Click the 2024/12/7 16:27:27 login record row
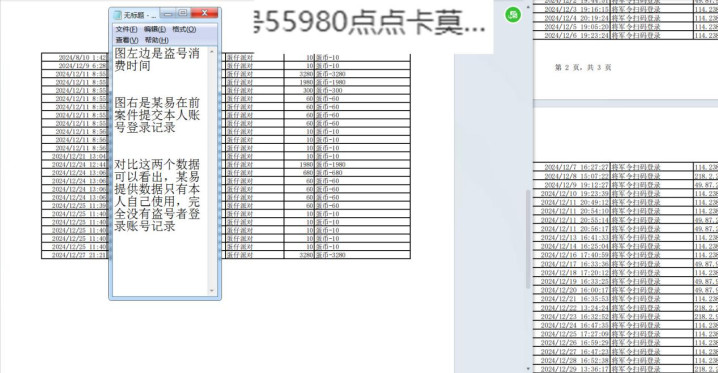Viewport: 718px width, 373px height. click(626, 168)
